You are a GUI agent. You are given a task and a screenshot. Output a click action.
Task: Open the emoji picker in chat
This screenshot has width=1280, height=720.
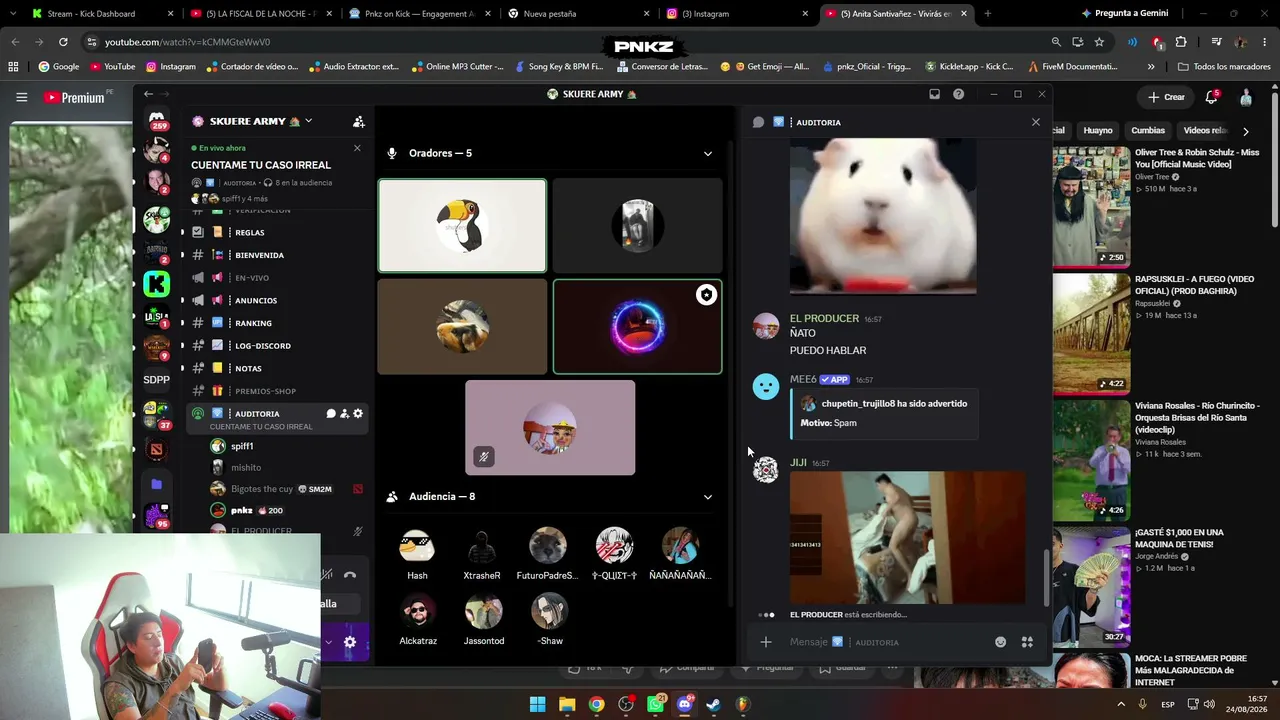[x=1000, y=642]
